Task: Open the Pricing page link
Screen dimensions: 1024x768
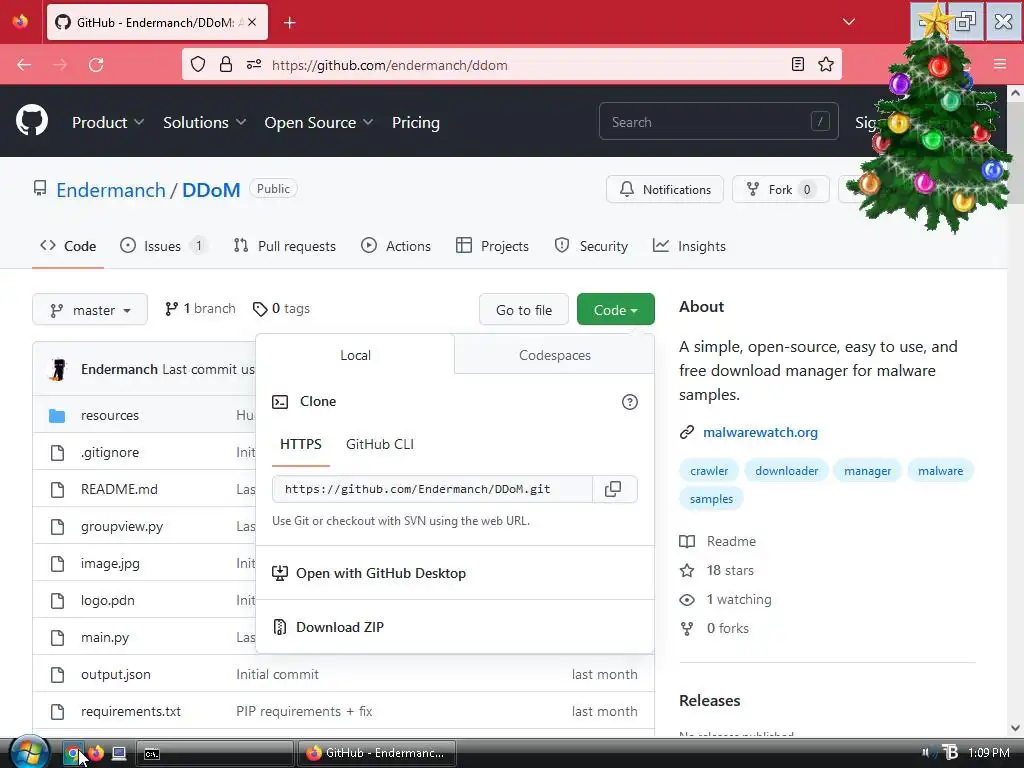Action: (415, 122)
